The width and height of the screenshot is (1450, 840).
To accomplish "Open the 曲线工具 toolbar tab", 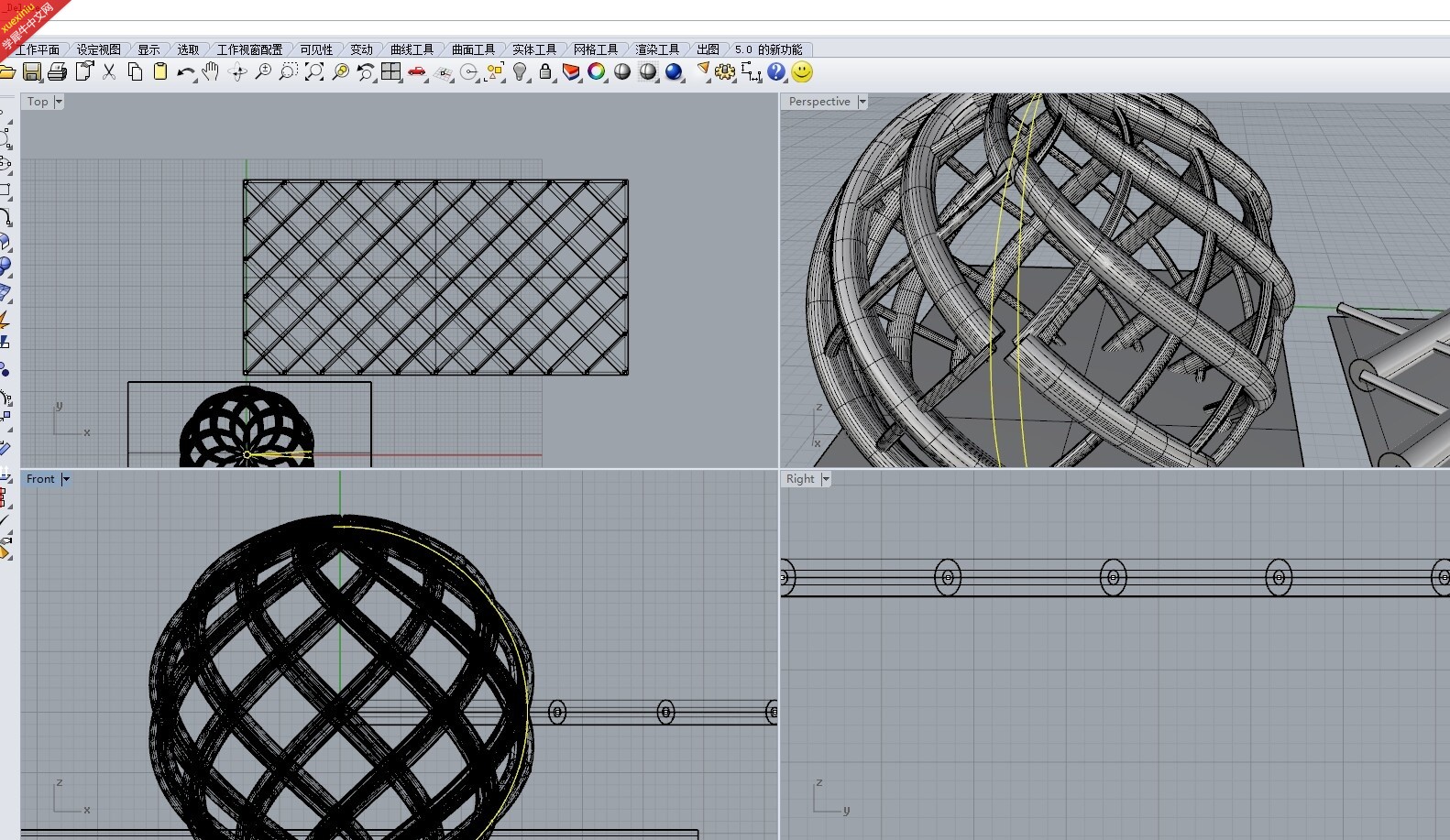I will [x=412, y=49].
